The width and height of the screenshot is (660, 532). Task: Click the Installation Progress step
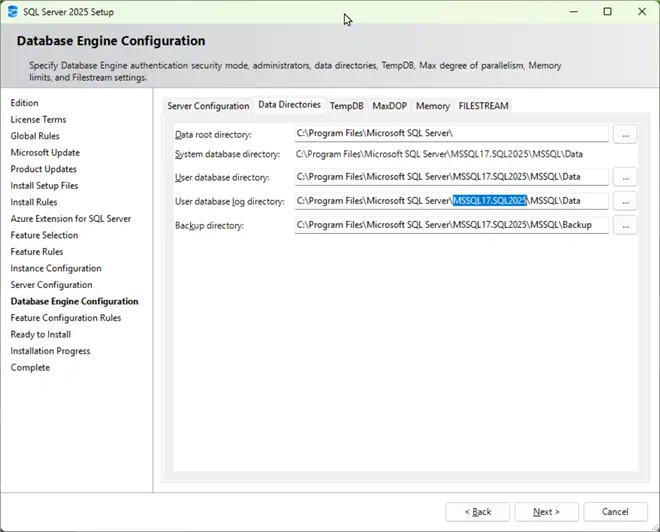[x=50, y=351]
